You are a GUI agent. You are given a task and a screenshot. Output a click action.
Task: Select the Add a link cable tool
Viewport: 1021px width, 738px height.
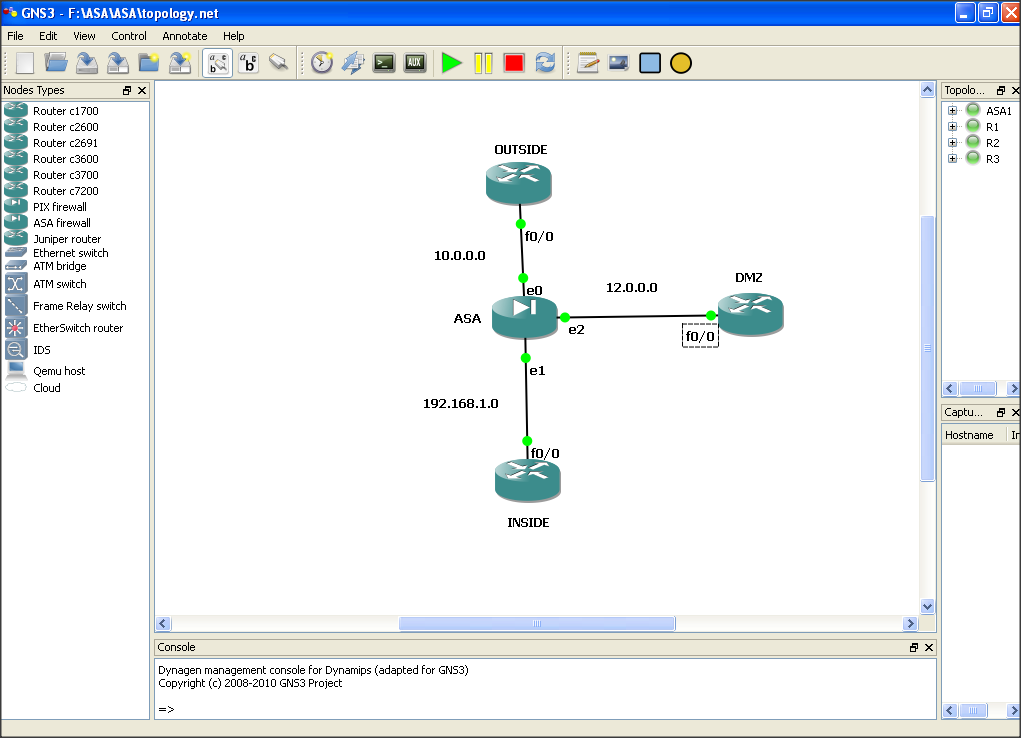coord(278,62)
